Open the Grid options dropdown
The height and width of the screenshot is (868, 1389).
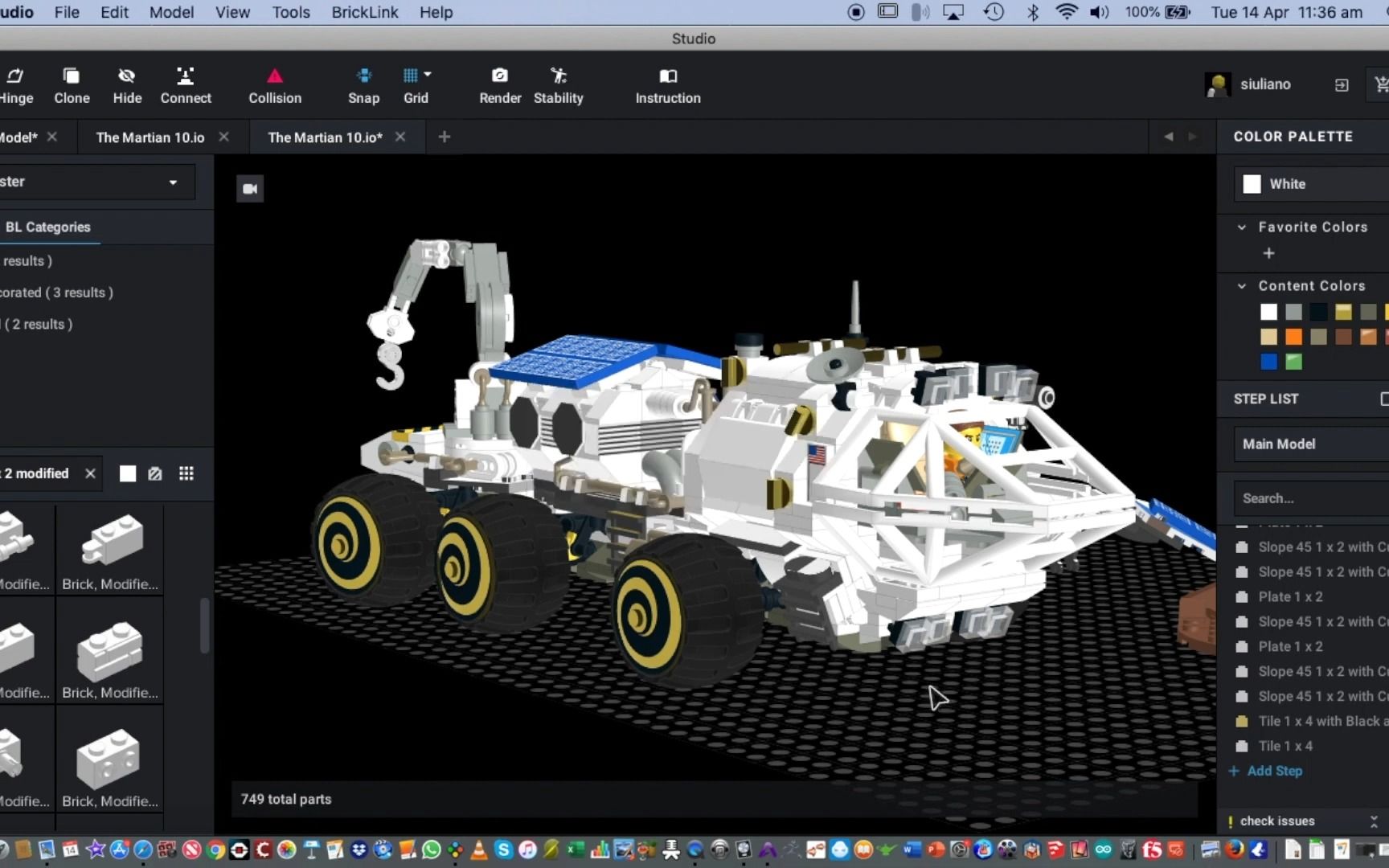click(x=428, y=74)
